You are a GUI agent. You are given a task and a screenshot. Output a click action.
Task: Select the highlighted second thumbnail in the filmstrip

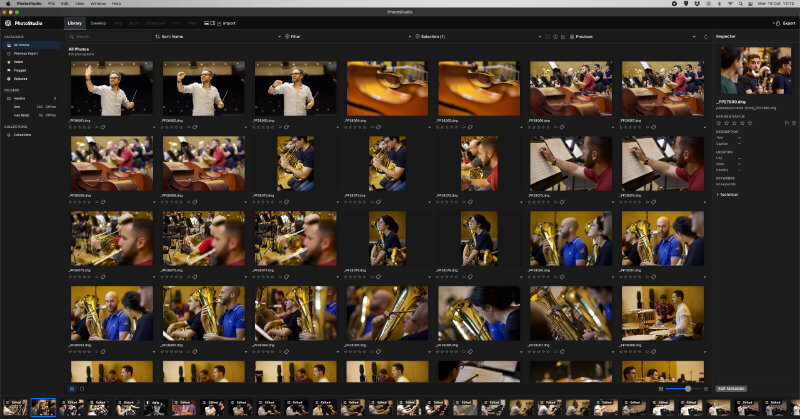(43, 408)
